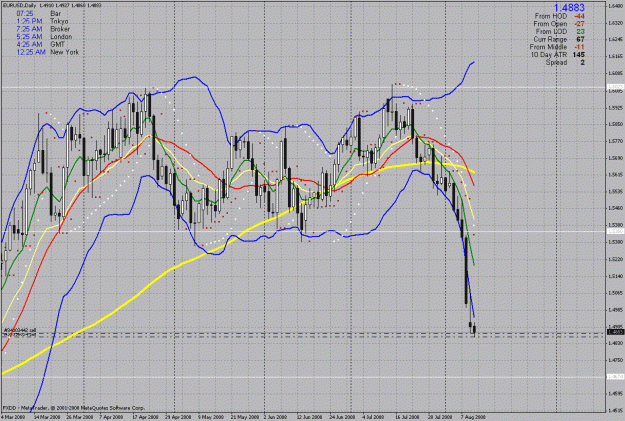Click the "145" ATR value
625x421 pixels.
[579, 55]
